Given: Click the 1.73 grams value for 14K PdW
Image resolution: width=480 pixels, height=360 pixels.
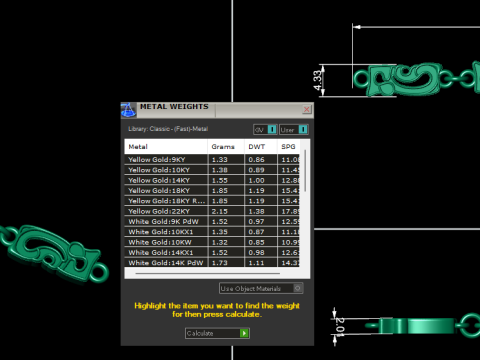Looking at the screenshot, I should [x=220, y=262].
